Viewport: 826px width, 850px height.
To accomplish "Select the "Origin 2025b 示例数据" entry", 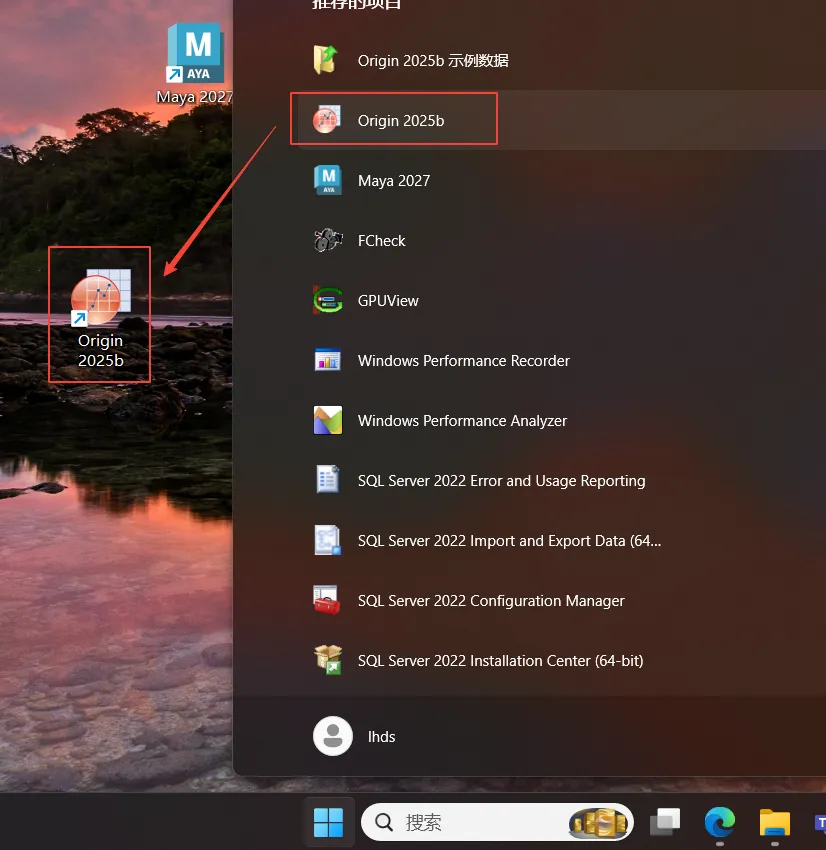I will (562, 60).
